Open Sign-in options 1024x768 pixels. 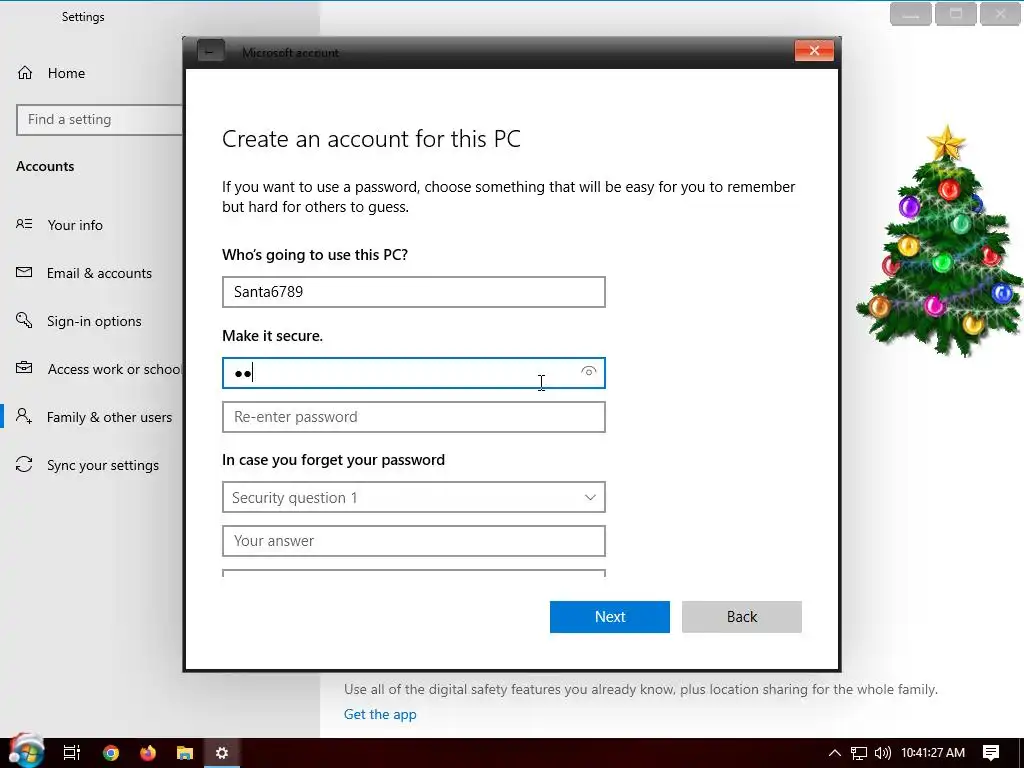click(x=93, y=321)
